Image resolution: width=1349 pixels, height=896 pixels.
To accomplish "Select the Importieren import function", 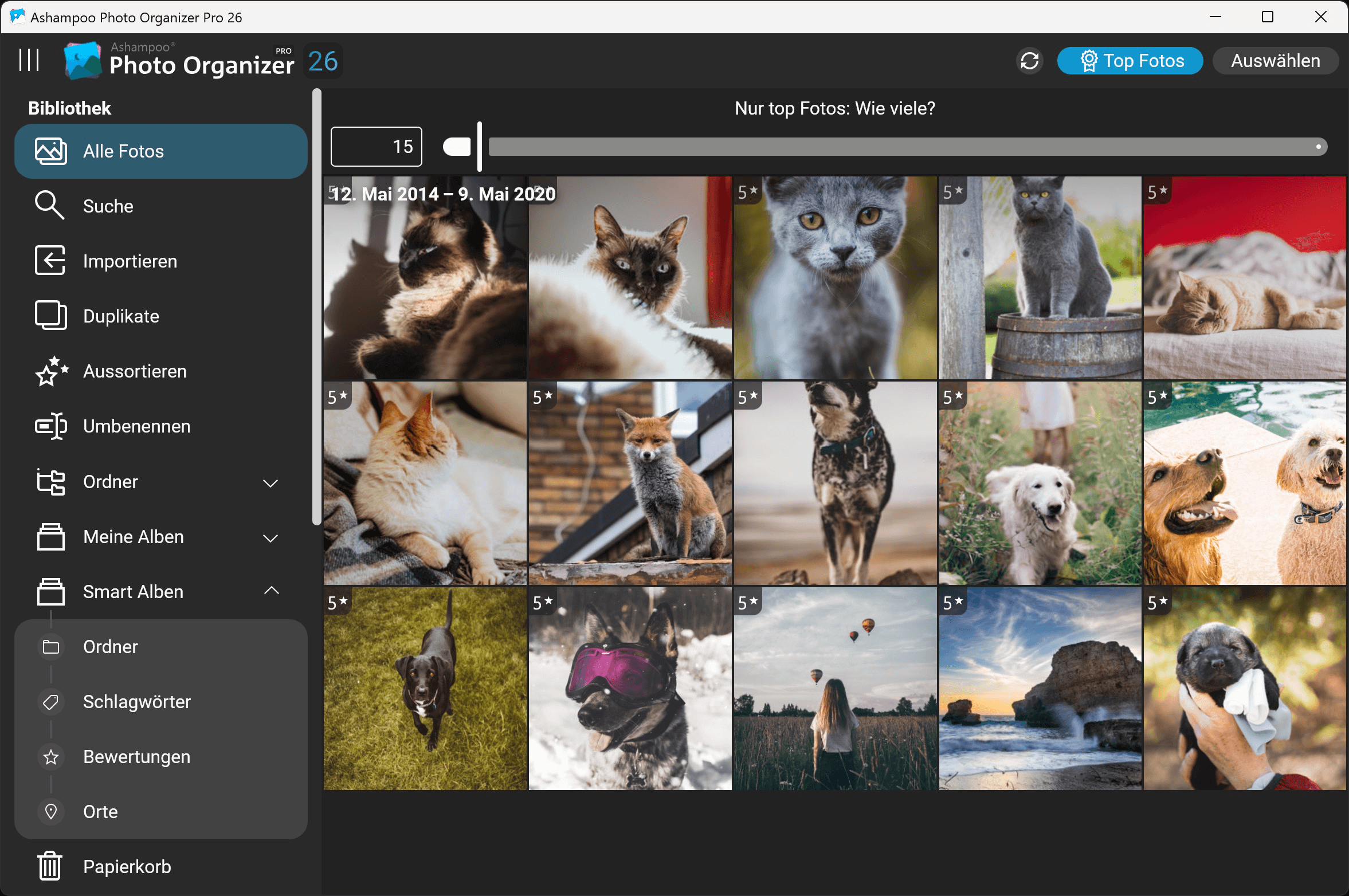I will [x=130, y=261].
